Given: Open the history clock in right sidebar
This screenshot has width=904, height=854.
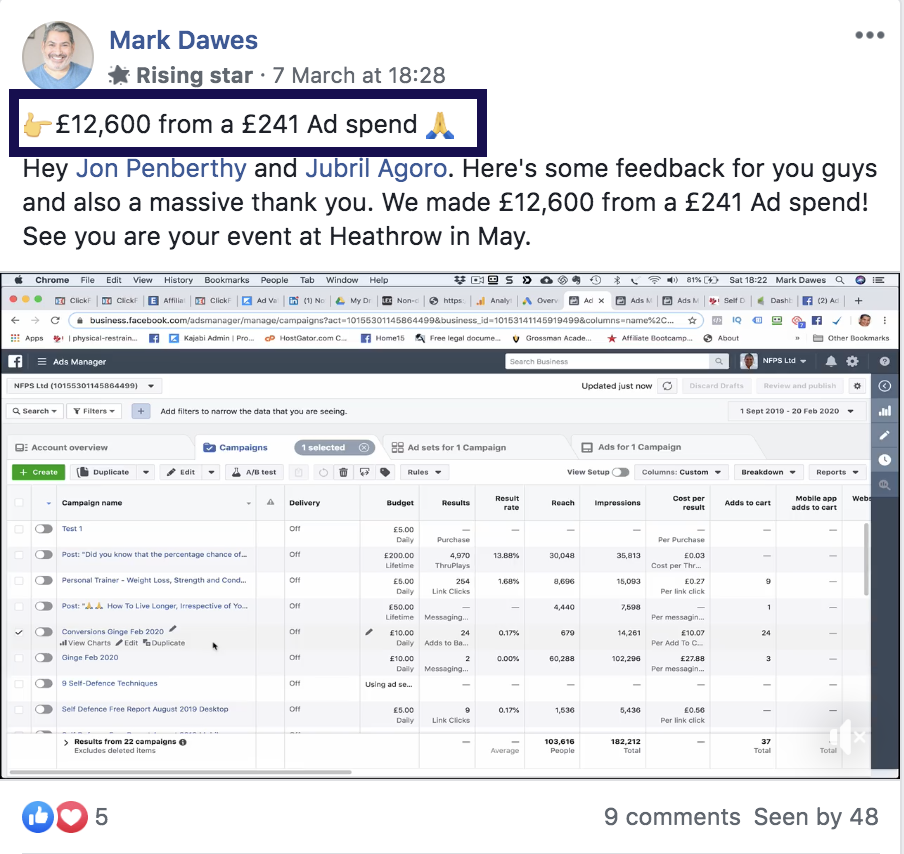Looking at the screenshot, I should (884, 460).
